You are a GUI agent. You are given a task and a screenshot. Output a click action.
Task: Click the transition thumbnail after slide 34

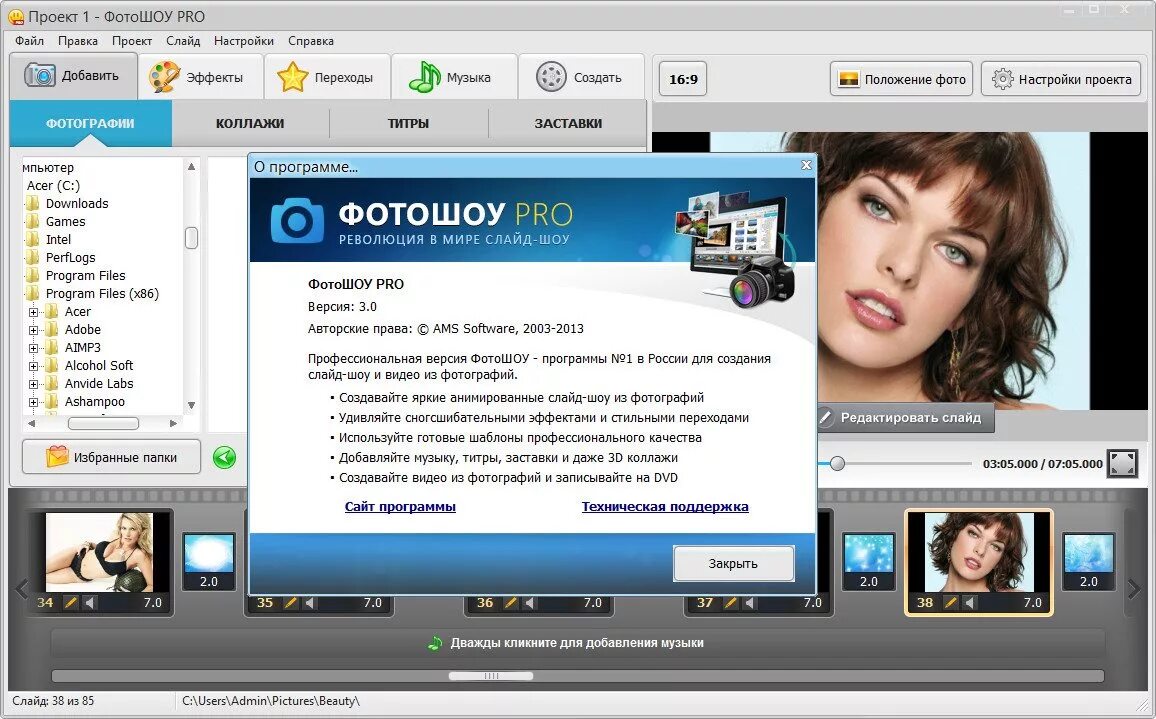(x=209, y=561)
